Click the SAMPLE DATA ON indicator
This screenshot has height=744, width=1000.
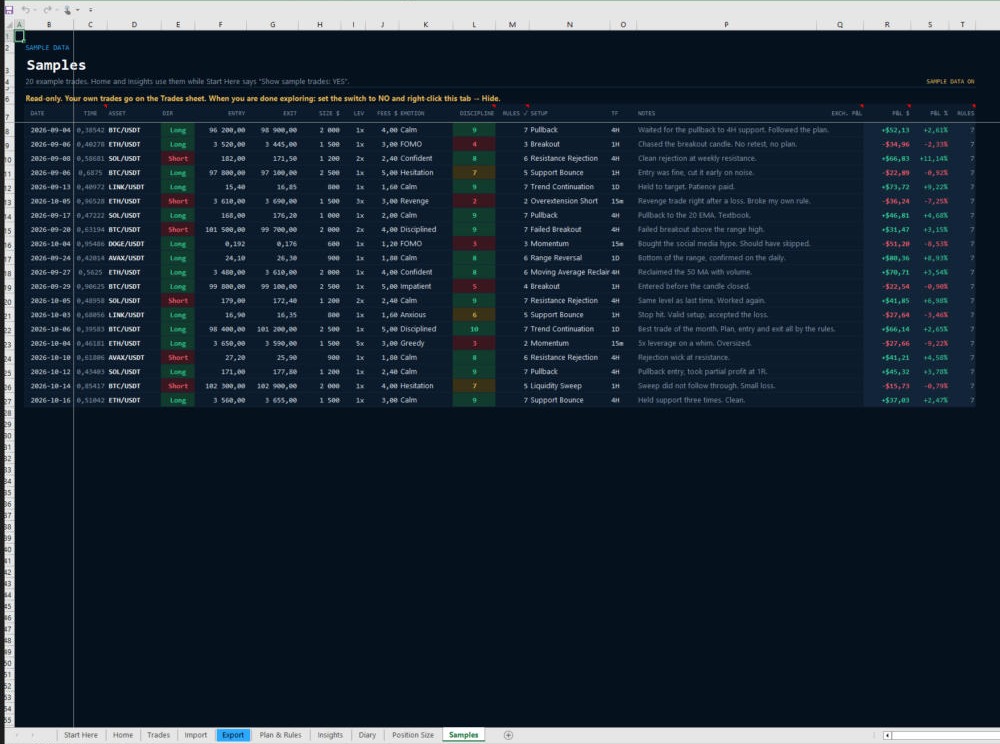tap(950, 82)
